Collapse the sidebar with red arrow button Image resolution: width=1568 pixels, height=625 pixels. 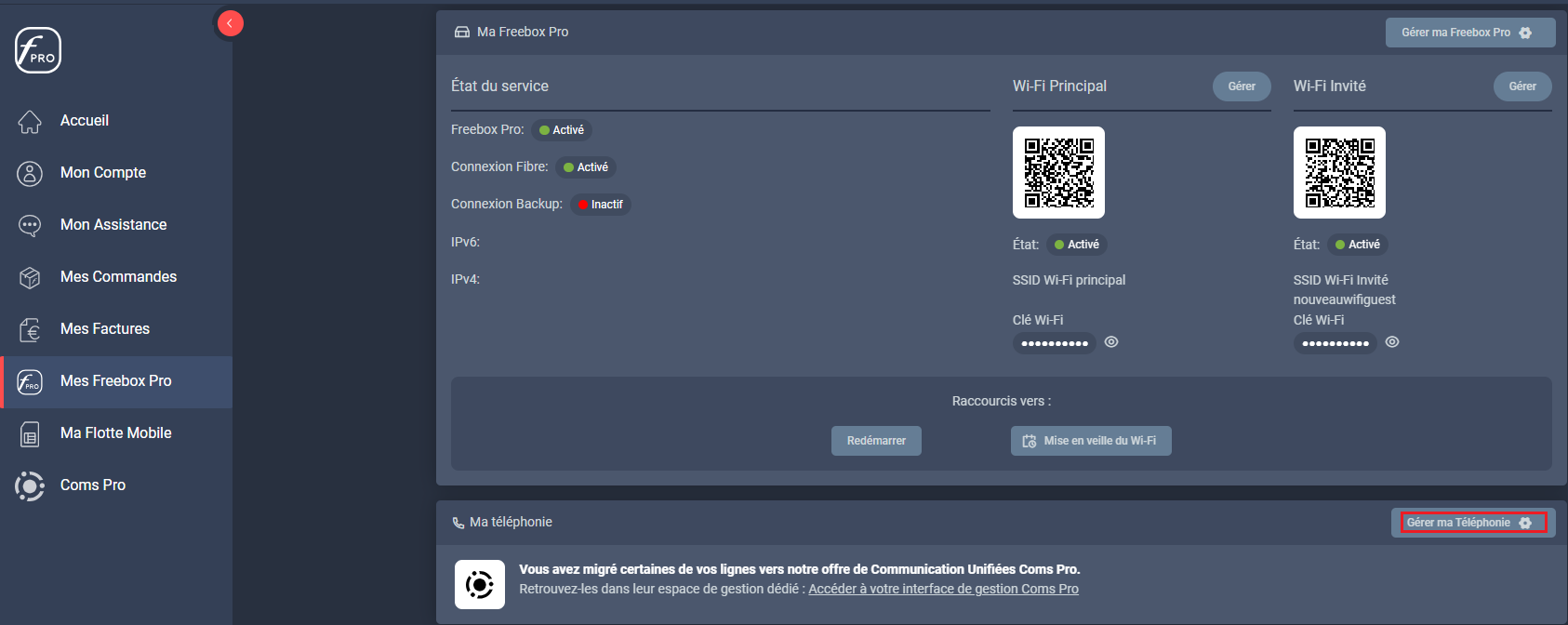point(230,23)
